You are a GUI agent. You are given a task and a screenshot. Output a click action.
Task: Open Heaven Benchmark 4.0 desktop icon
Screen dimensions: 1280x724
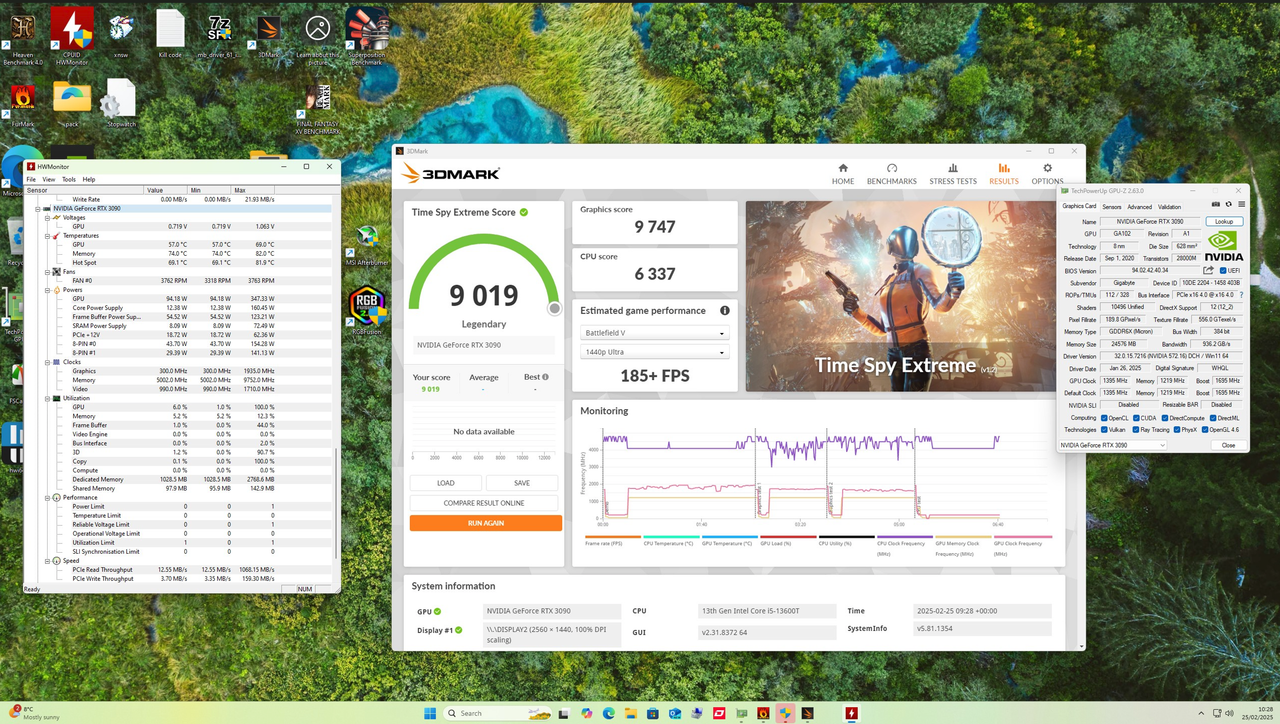click(23, 36)
